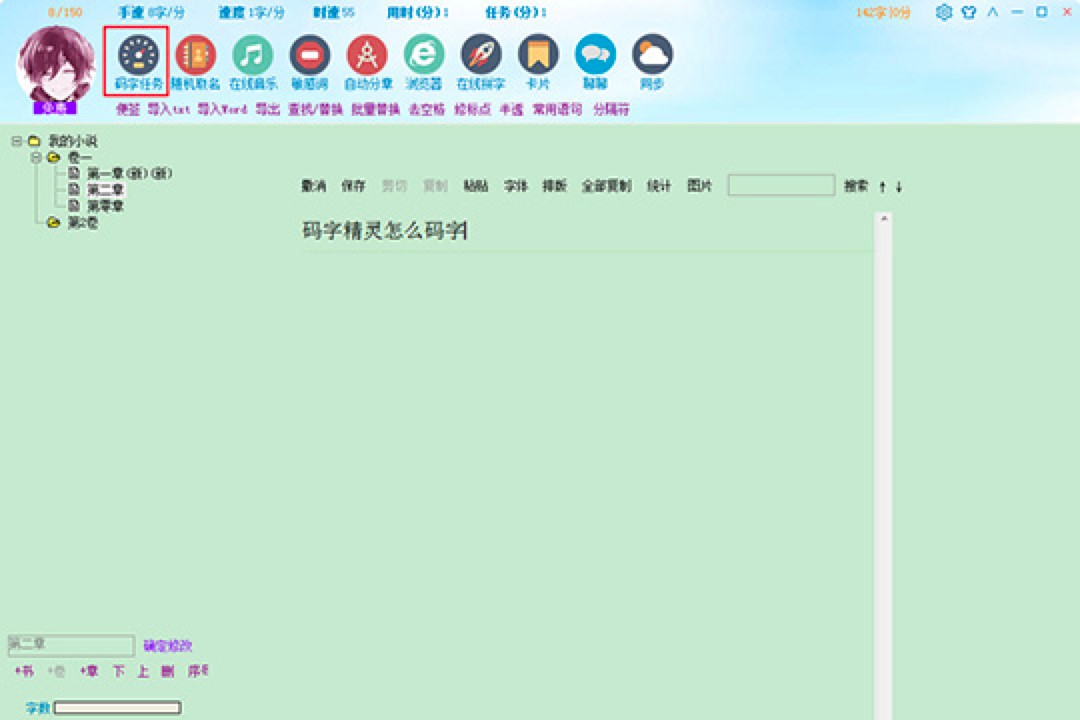Open the 浏览器 browser icon
Screen dimensions: 1080x720
pos(424,54)
